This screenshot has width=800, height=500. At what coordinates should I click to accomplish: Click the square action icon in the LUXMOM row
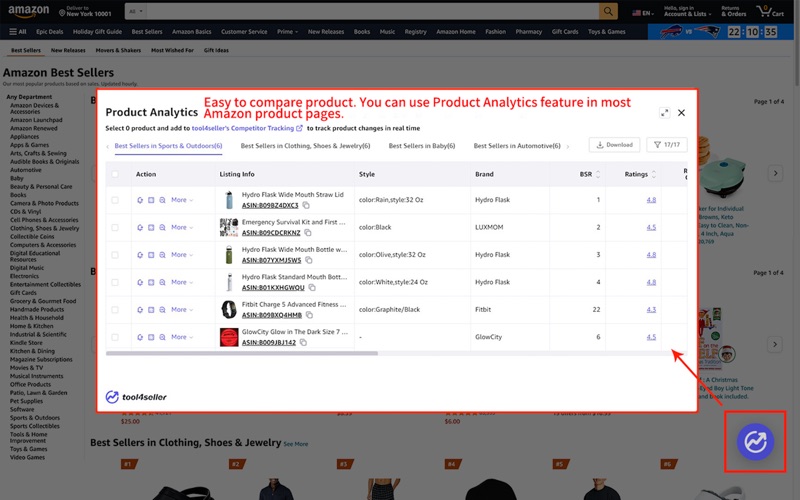click(151, 228)
